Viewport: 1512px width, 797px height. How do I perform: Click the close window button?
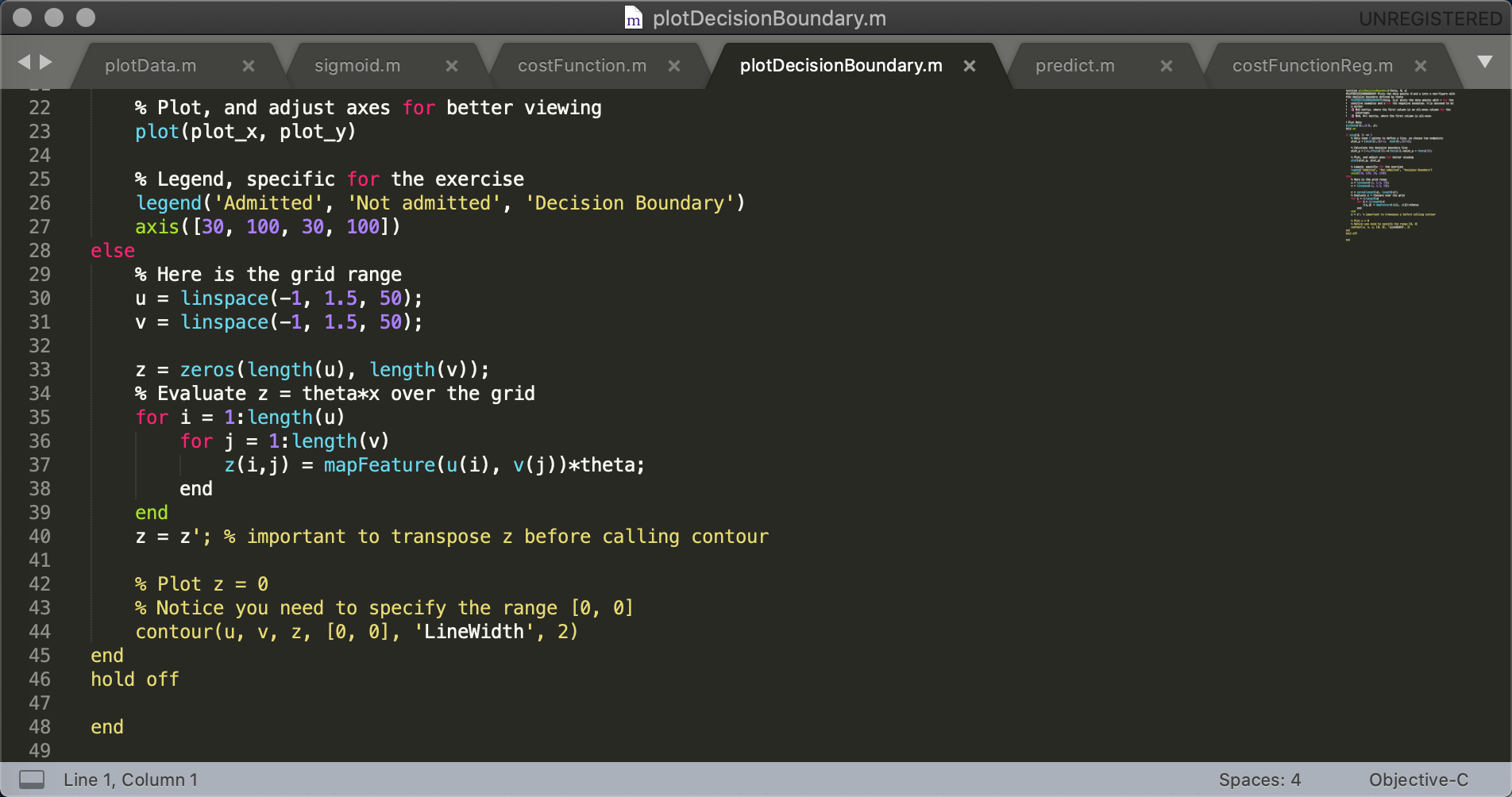(x=22, y=17)
